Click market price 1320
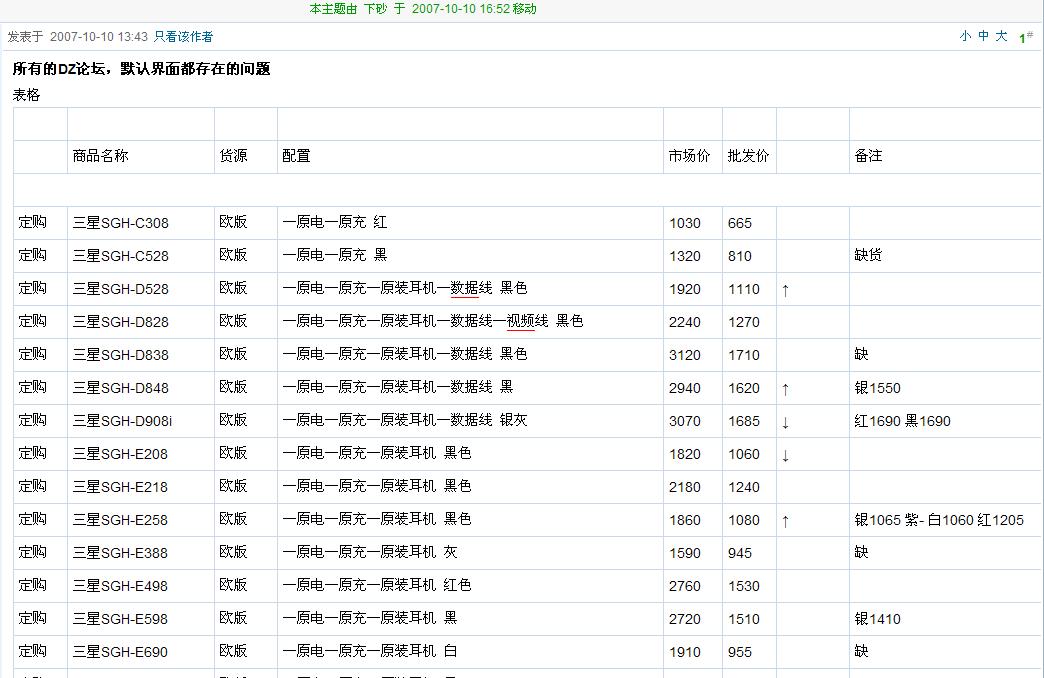The image size is (1044, 678). [x=684, y=256]
